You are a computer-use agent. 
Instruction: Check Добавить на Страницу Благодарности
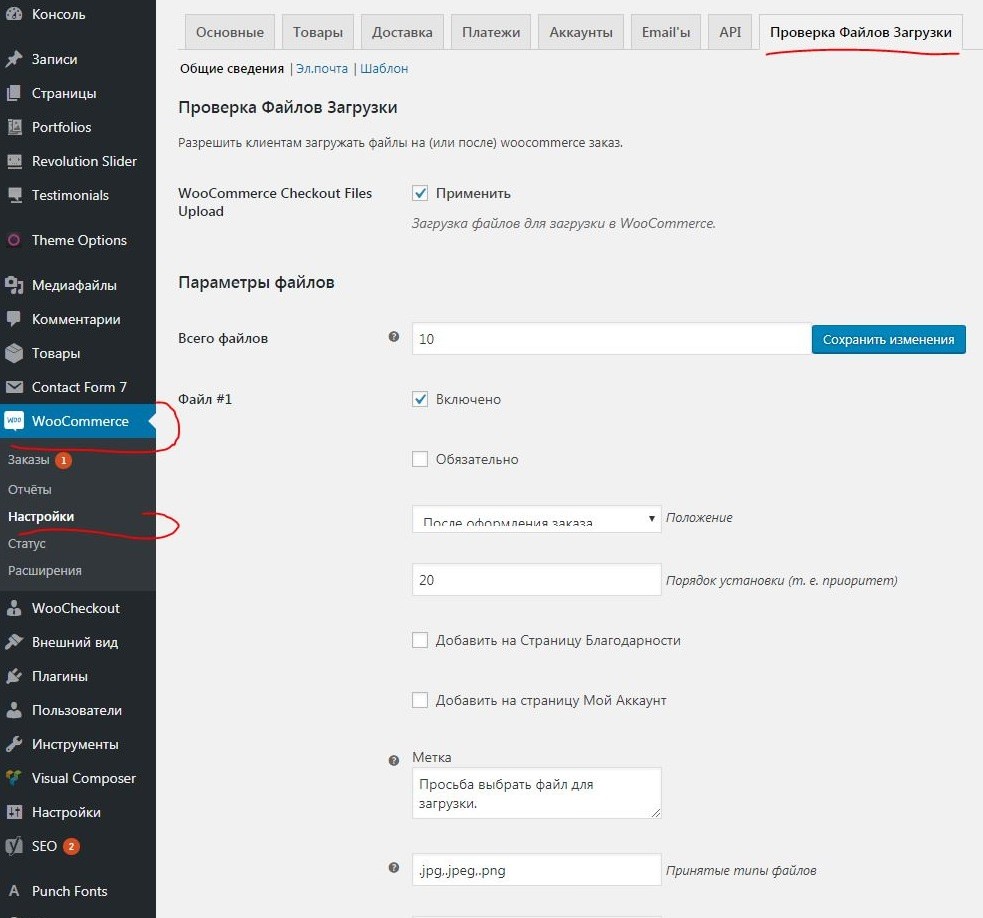pyautogui.click(x=420, y=640)
